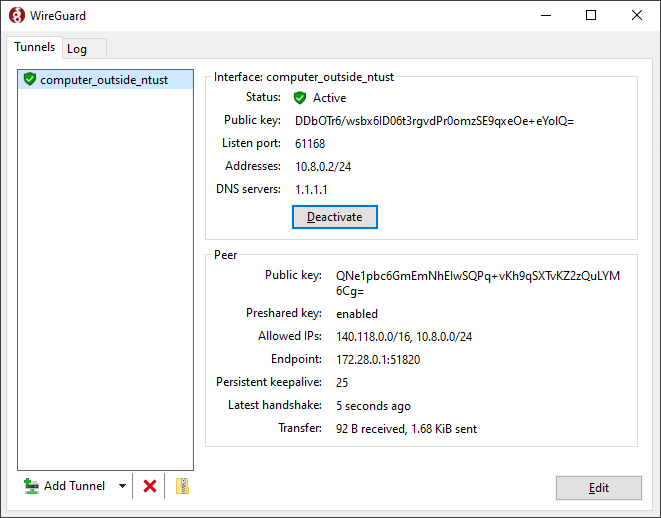
Task: Click peer public key starting QNe1pbc6
Action: click(478, 283)
